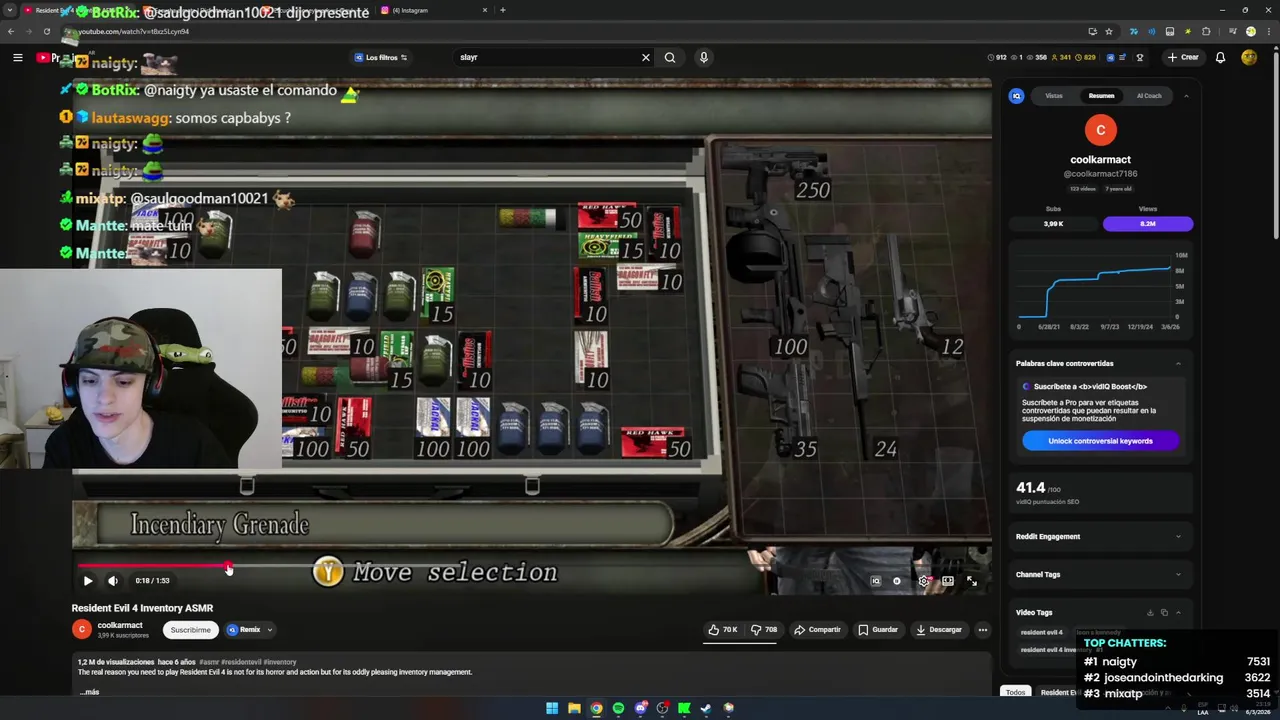The width and height of the screenshot is (1280, 720).
Task: Collapse the Video Tags section chevron
Action: [1178, 613]
